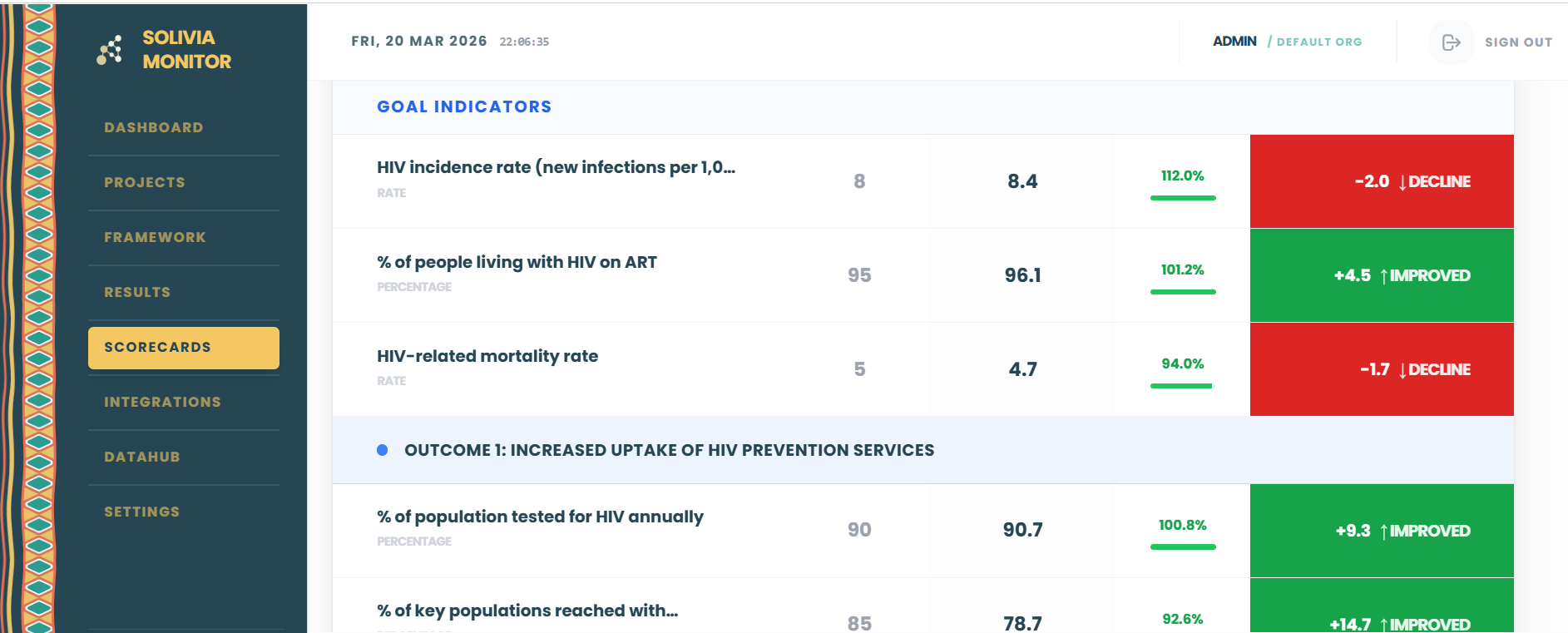Click the DEFAULT ORG label
The image size is (1568, 633).
tap(1319, 42)
